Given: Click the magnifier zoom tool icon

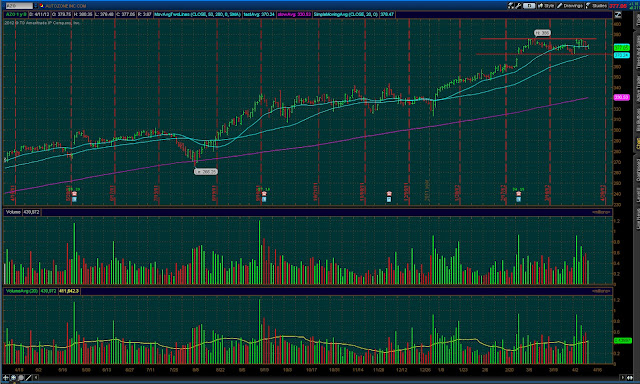Looking at the screenshot, I should click(x=21, y=378).
